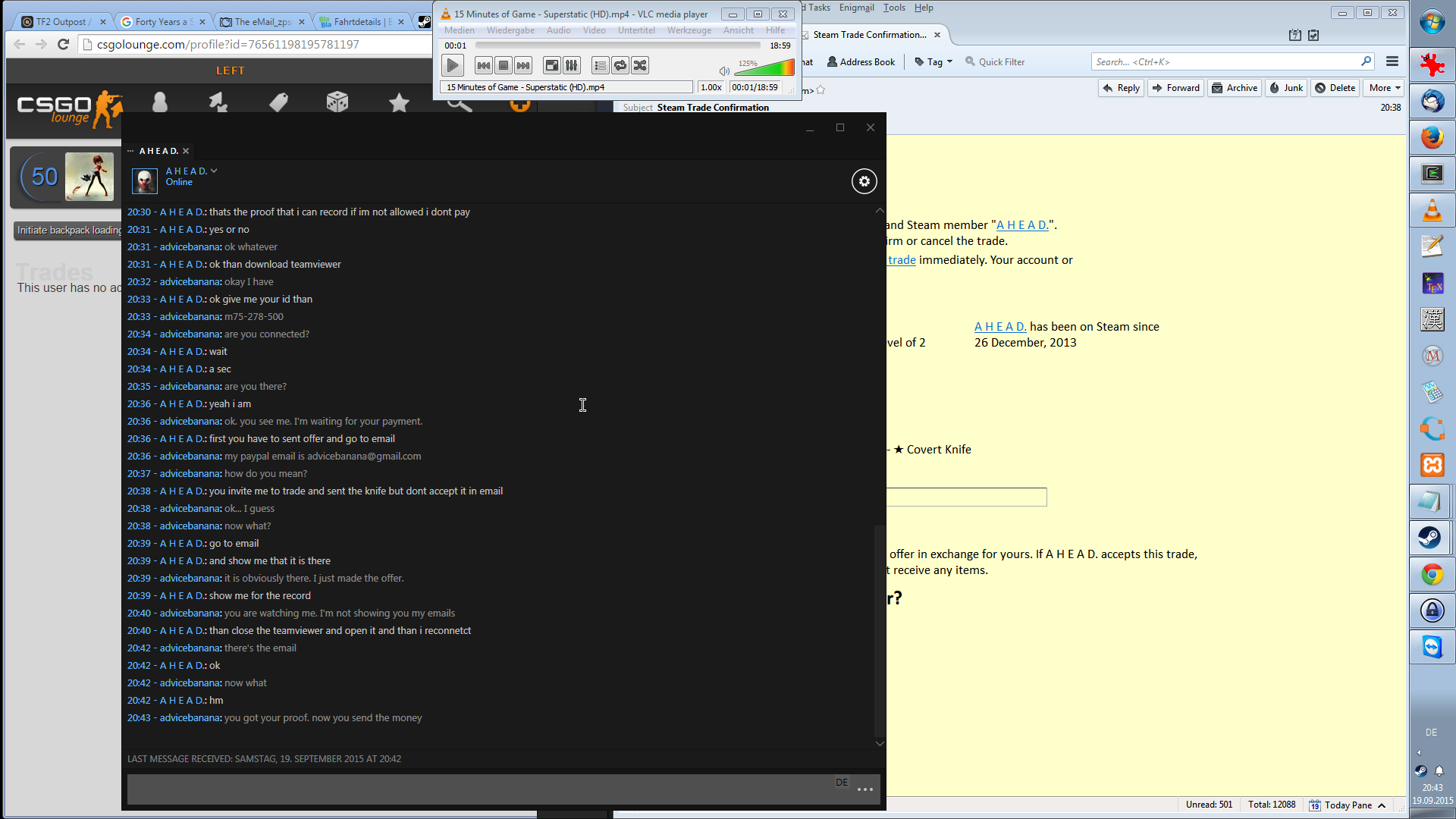Open TeamViewer from Windows taskbar
This screenshot has height=819, width=1456.
[1432, 647]
